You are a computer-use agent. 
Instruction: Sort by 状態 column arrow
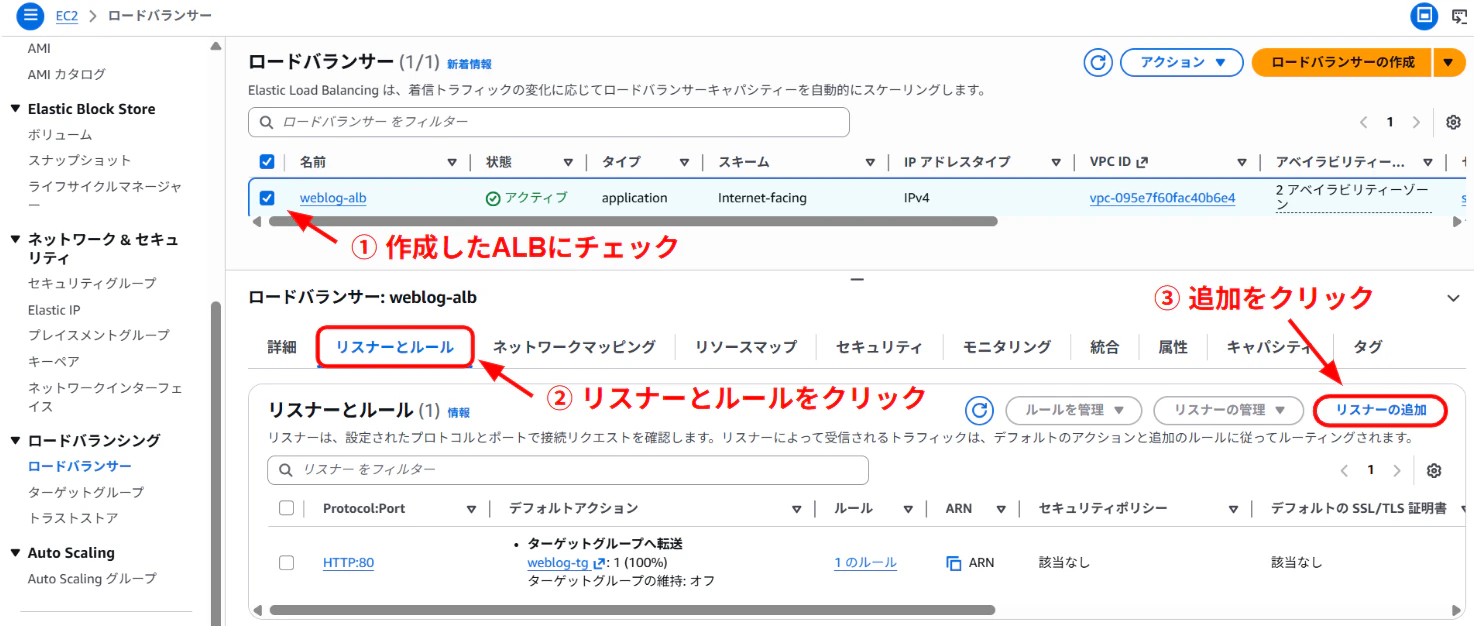click(x=567, y=163)
